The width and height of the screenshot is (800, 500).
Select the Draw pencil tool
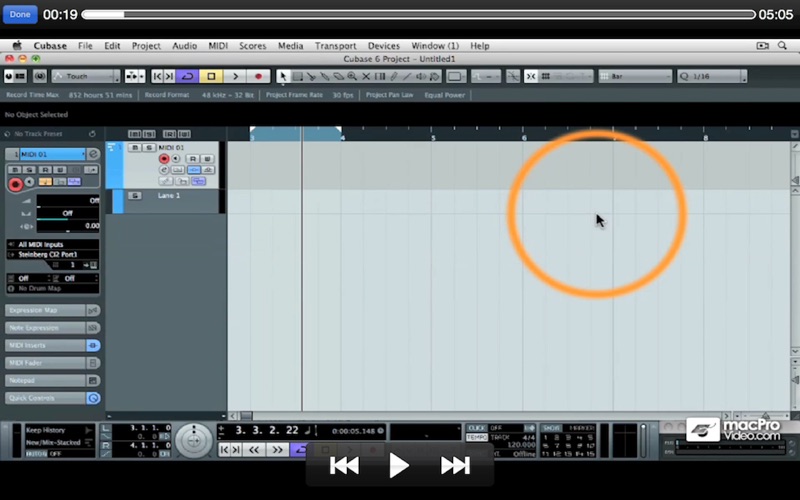394,77
